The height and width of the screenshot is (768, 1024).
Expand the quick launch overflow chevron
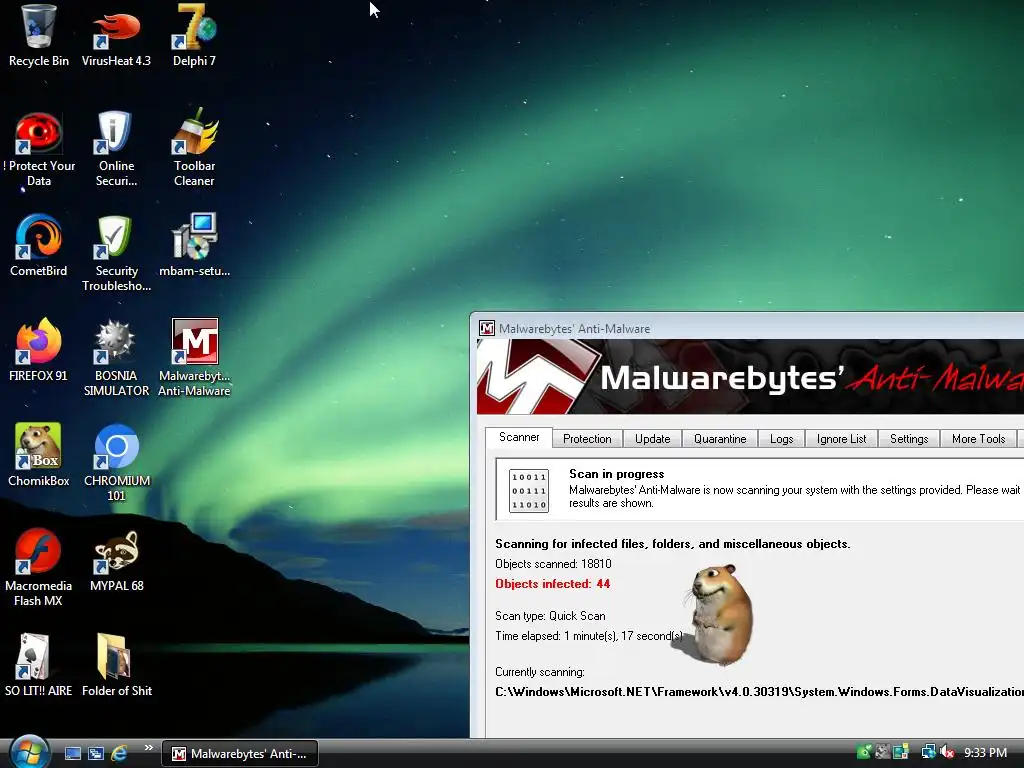tap(148, 748)
